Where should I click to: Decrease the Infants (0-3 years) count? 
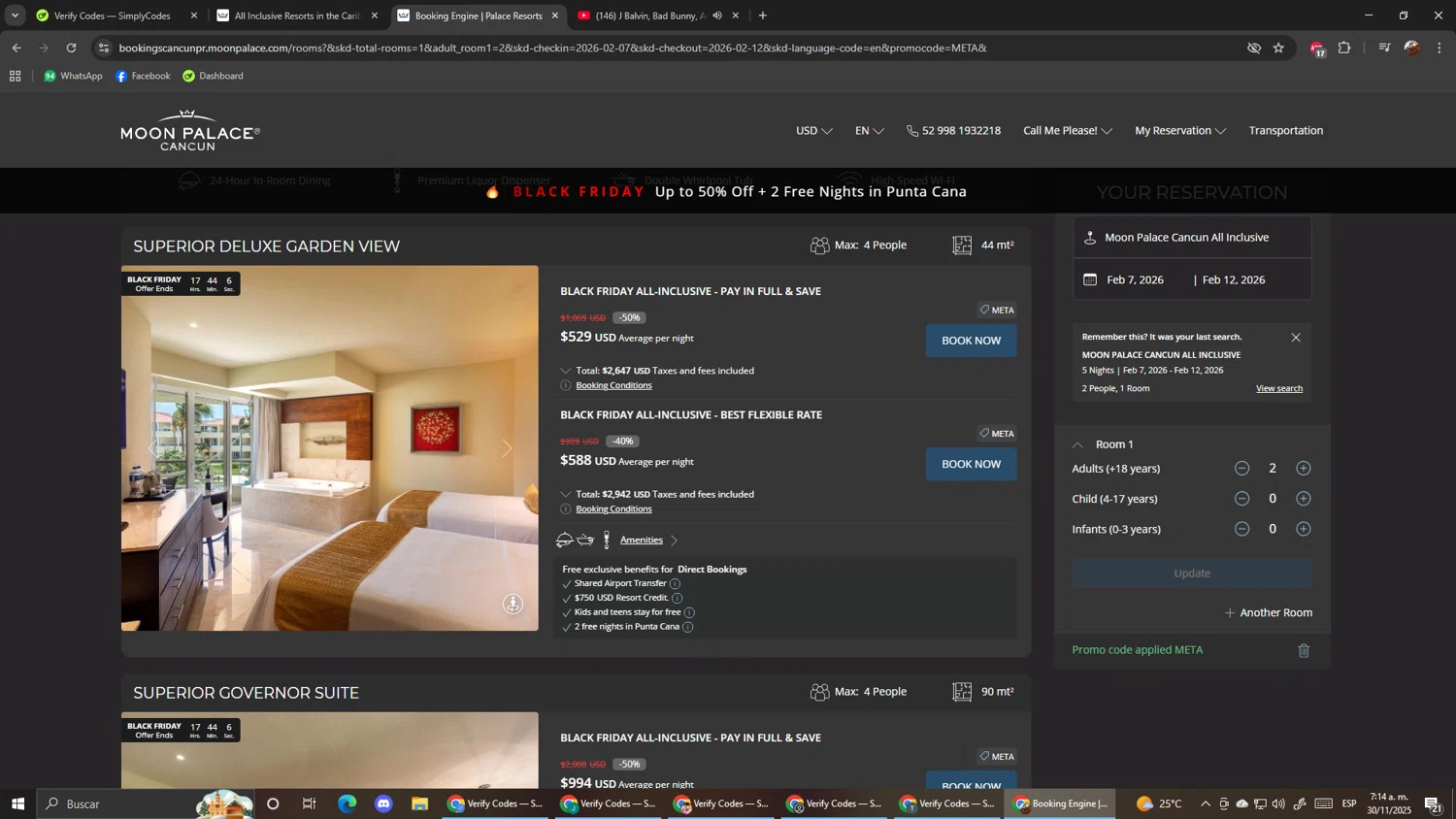coord(1241,529)
